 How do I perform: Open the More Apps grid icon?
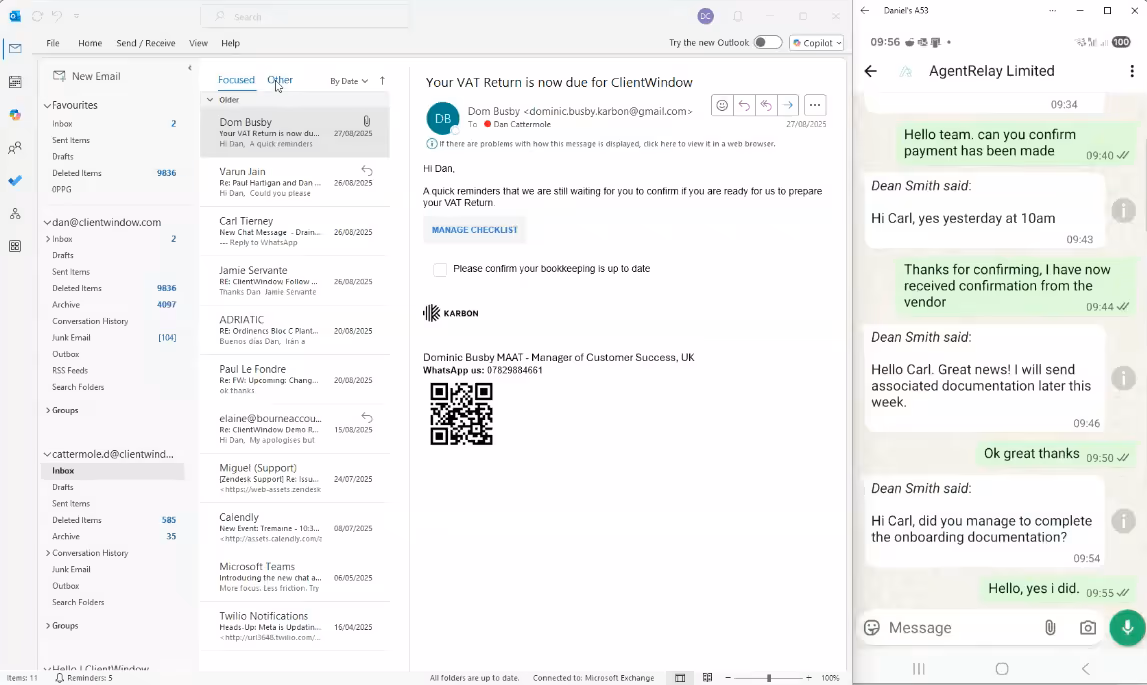point(15,246)
